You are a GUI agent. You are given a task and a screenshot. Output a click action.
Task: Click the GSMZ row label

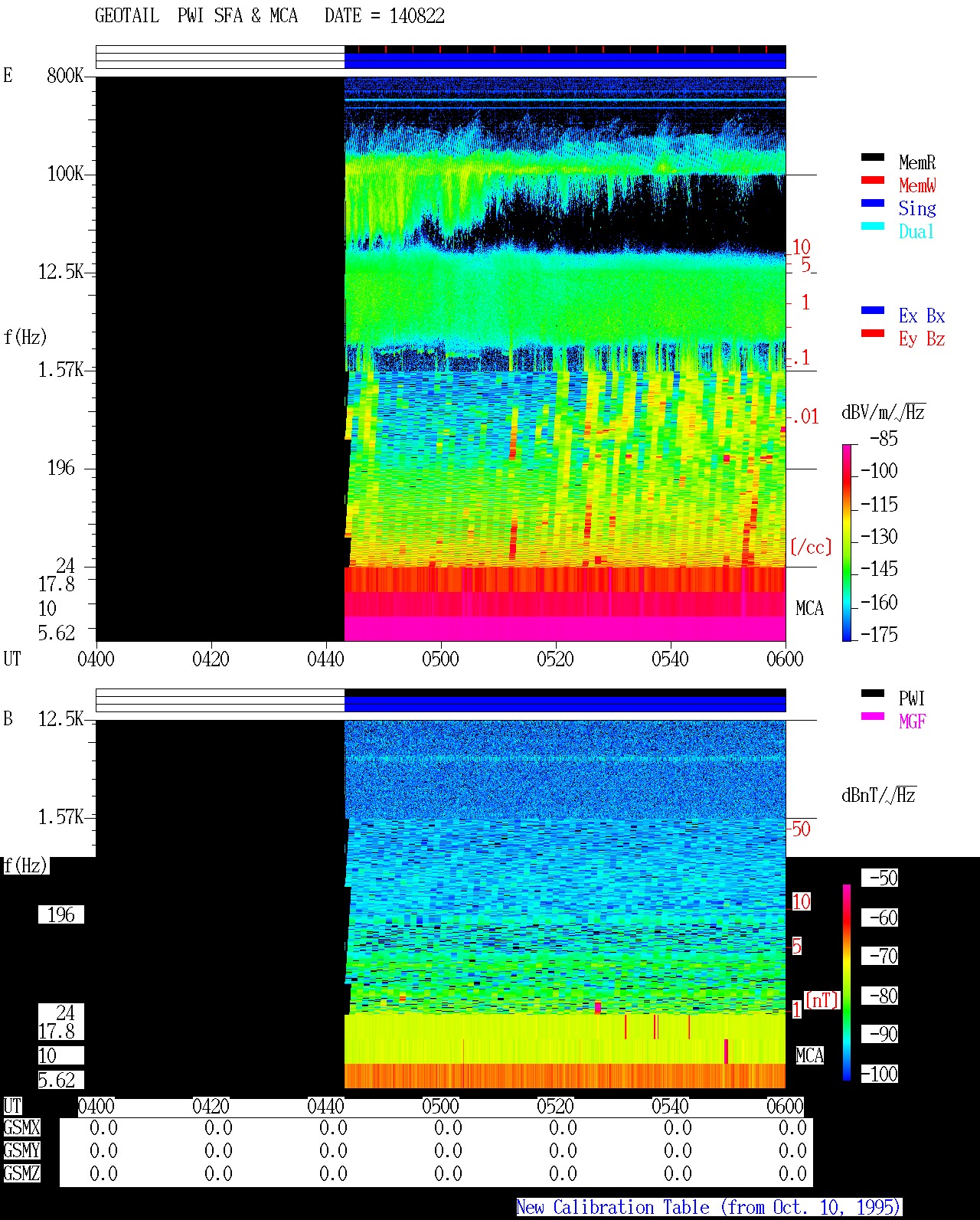pos(21,1173)
